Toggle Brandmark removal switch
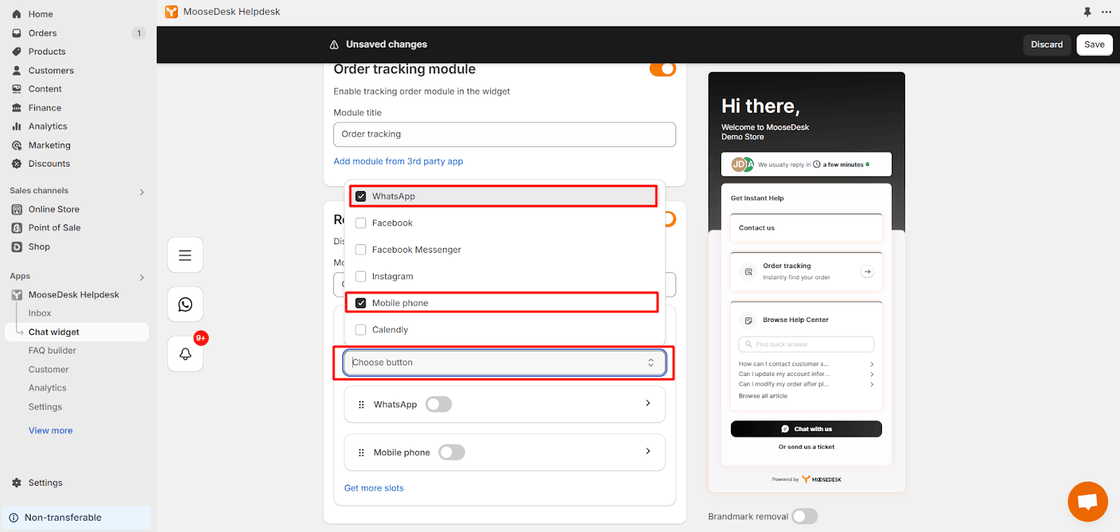1120x532 pixels. coord(804,516)
